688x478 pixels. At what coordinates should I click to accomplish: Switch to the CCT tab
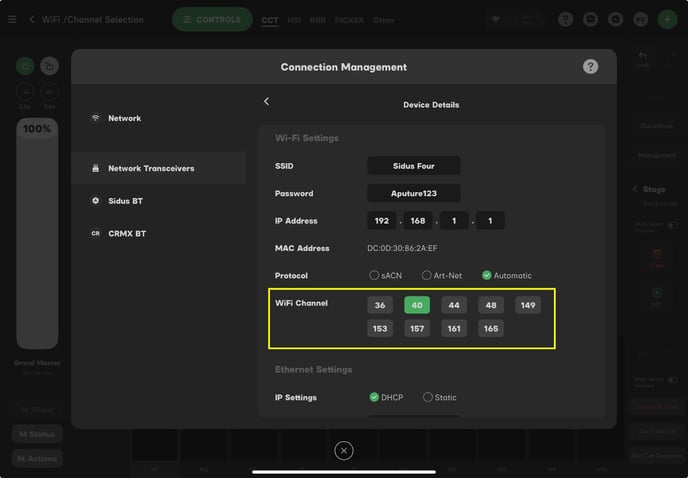[x=269, y=20]
